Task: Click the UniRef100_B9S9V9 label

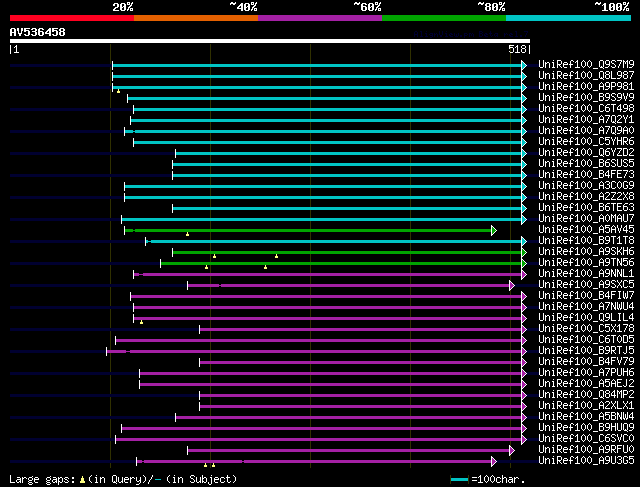Action: coord(586,98)
